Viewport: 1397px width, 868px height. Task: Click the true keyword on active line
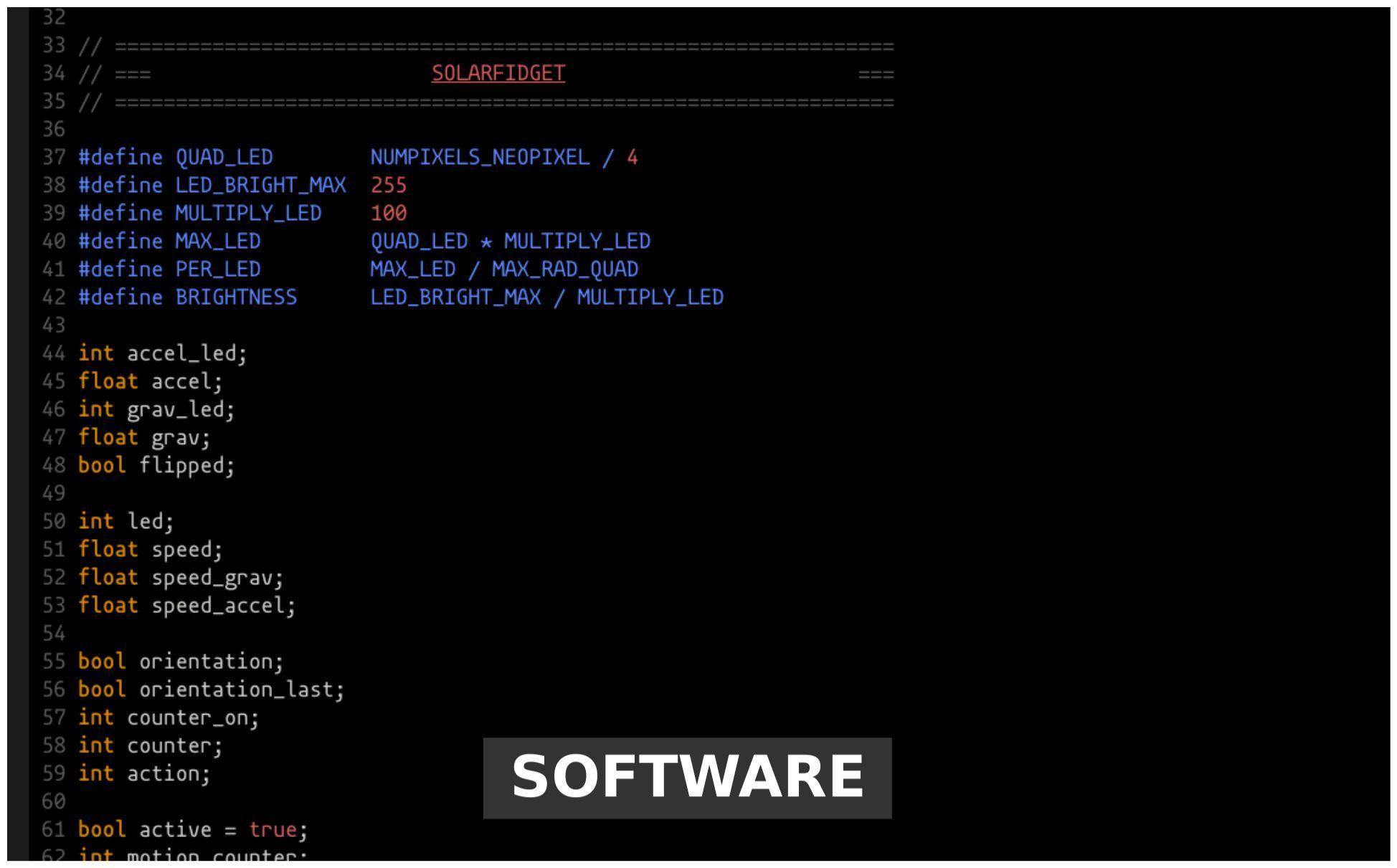tap(273, 829)
